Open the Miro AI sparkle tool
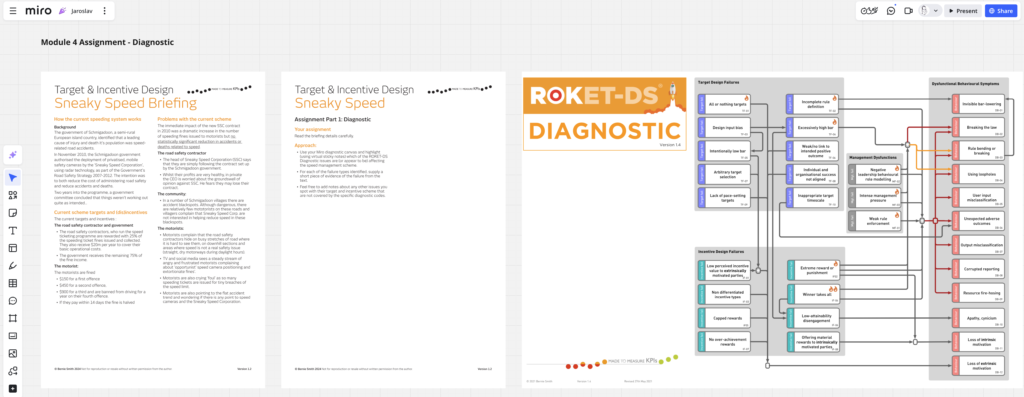Screen dimensions: 1024x397 coord(12,155)
